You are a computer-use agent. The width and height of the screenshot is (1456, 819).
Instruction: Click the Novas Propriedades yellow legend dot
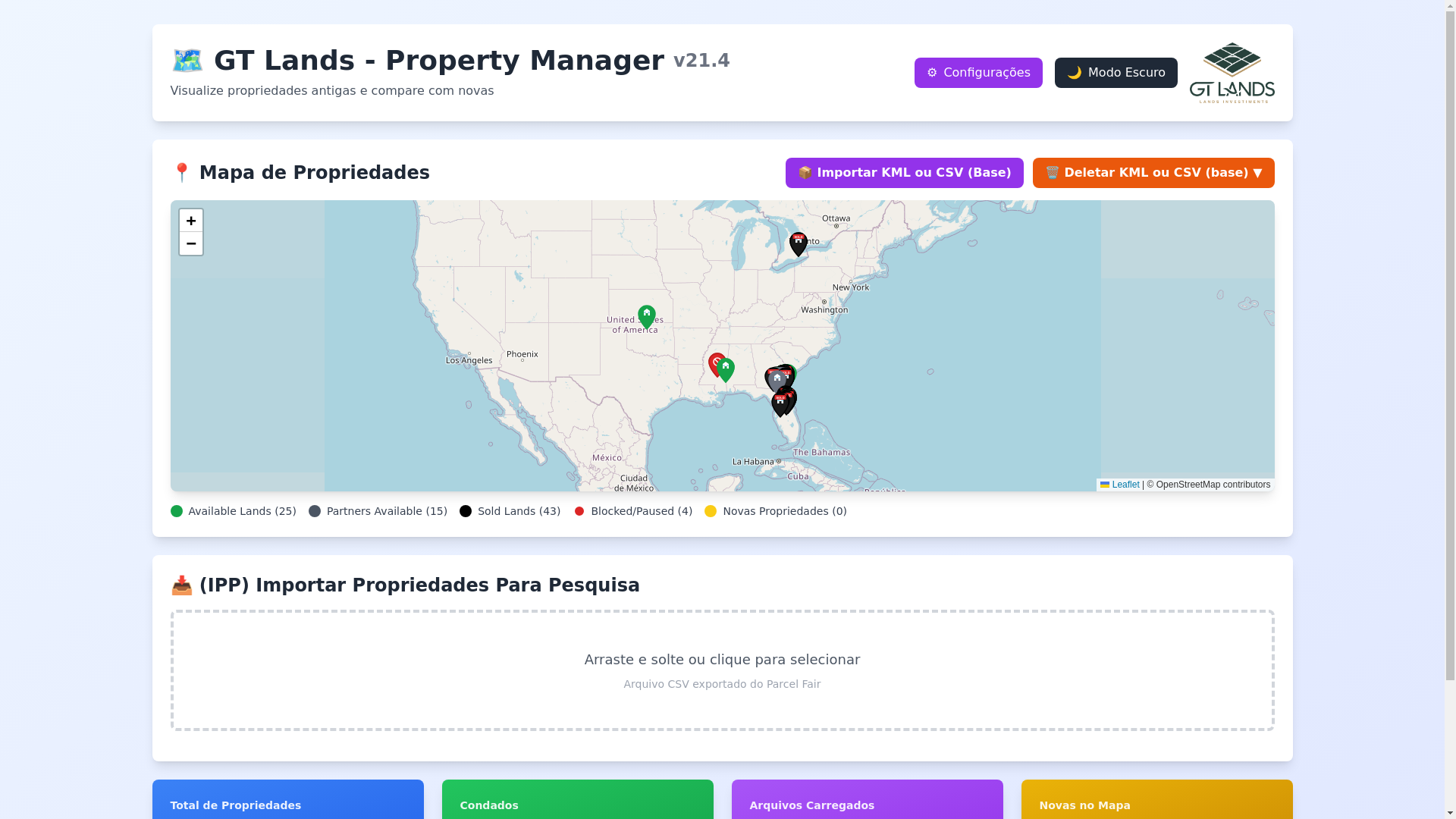(x=711, y=511)
